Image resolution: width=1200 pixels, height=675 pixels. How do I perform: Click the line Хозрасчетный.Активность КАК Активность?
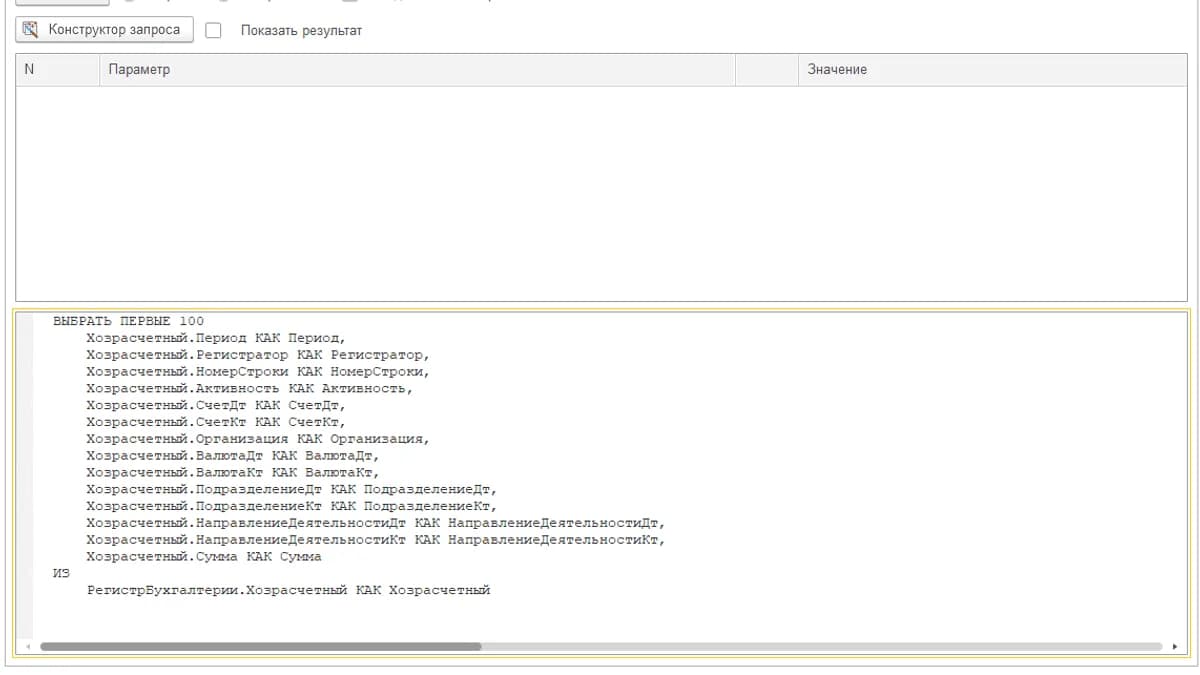coord(249,388)
